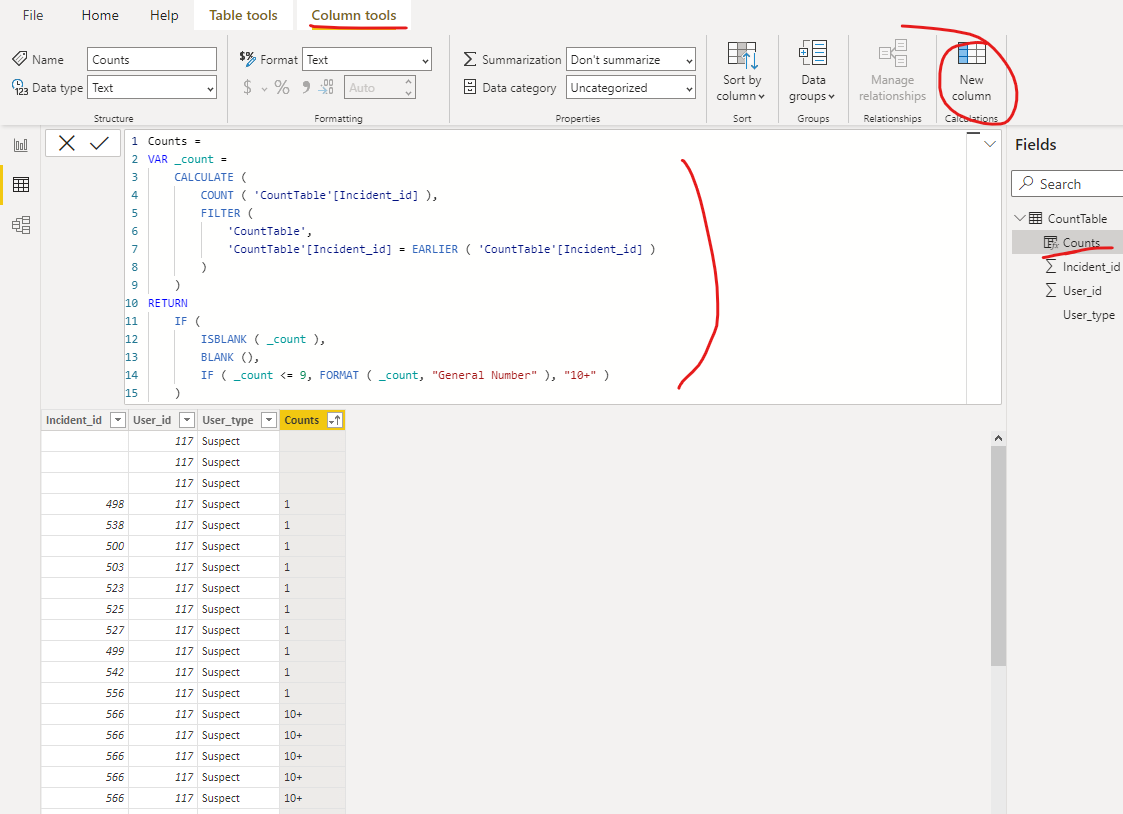
Task: Cancel the formula with the X icon
Action: tap(67, 143)
